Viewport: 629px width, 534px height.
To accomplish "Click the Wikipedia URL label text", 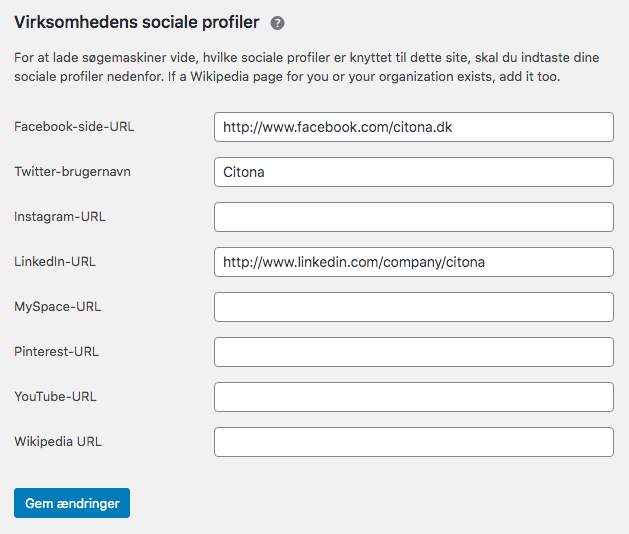I will pyautogui.click(x=58, y=441).
